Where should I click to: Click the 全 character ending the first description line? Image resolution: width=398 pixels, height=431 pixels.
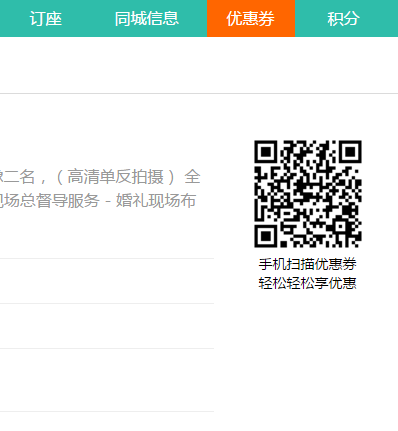tap(192, 177)
